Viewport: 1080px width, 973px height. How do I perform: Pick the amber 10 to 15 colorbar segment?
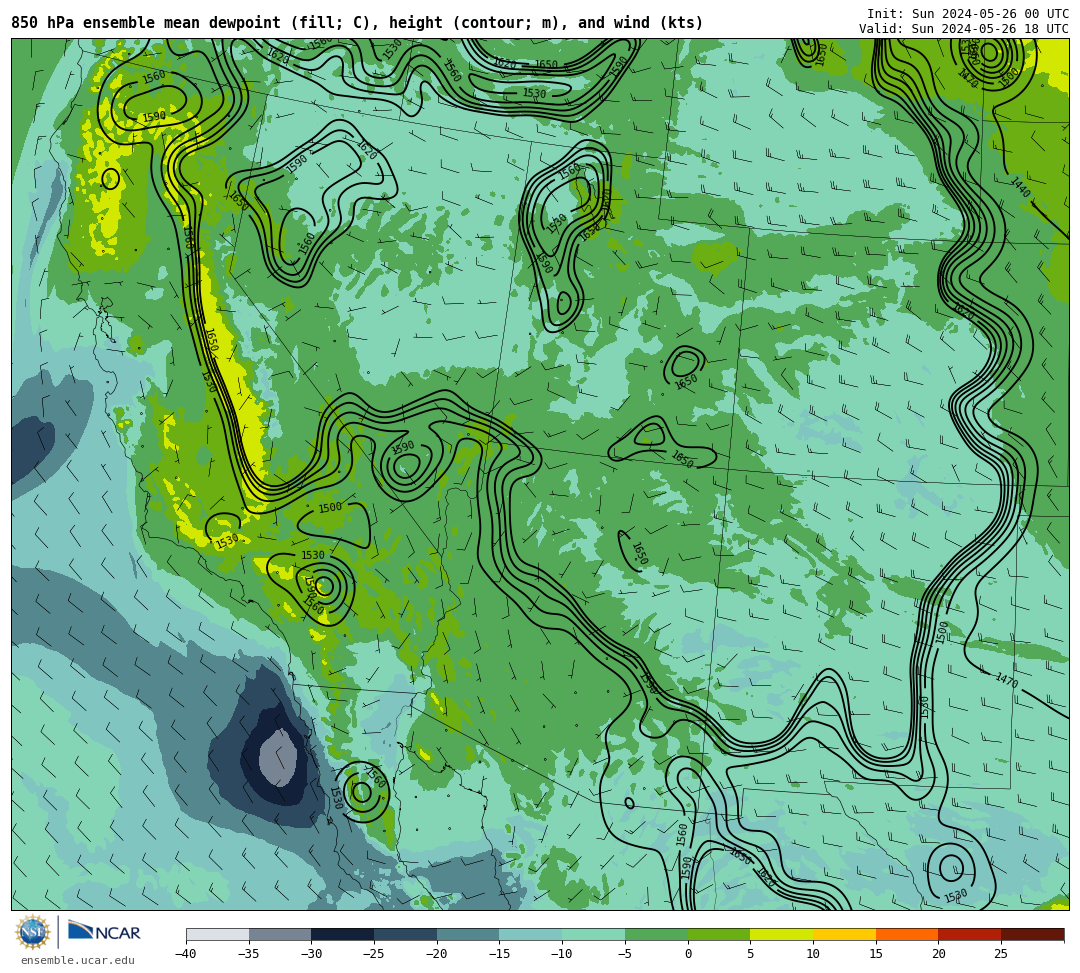(x=844, y=934)
